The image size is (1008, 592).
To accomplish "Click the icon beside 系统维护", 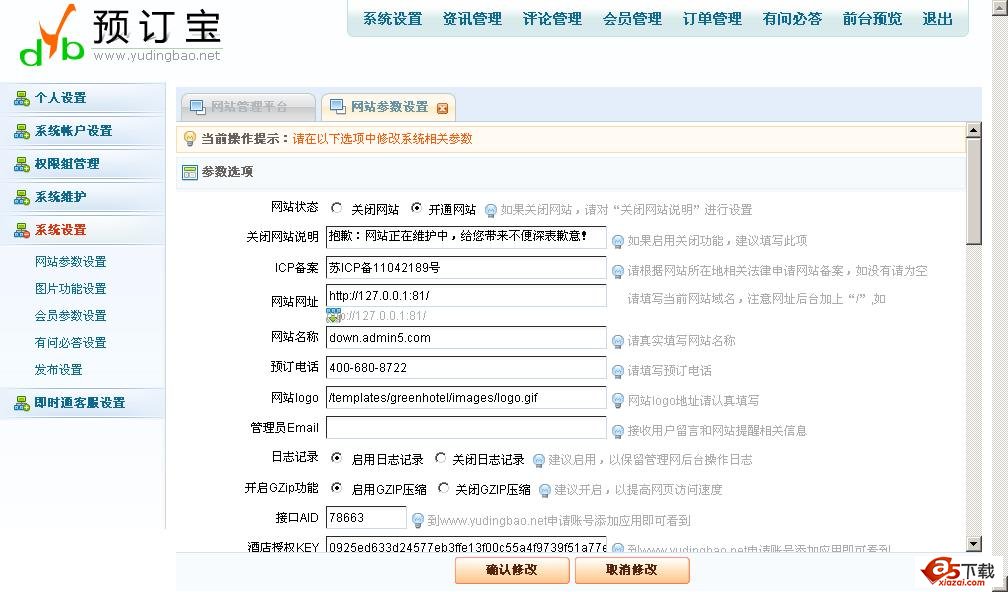I will tap(22, 197).
